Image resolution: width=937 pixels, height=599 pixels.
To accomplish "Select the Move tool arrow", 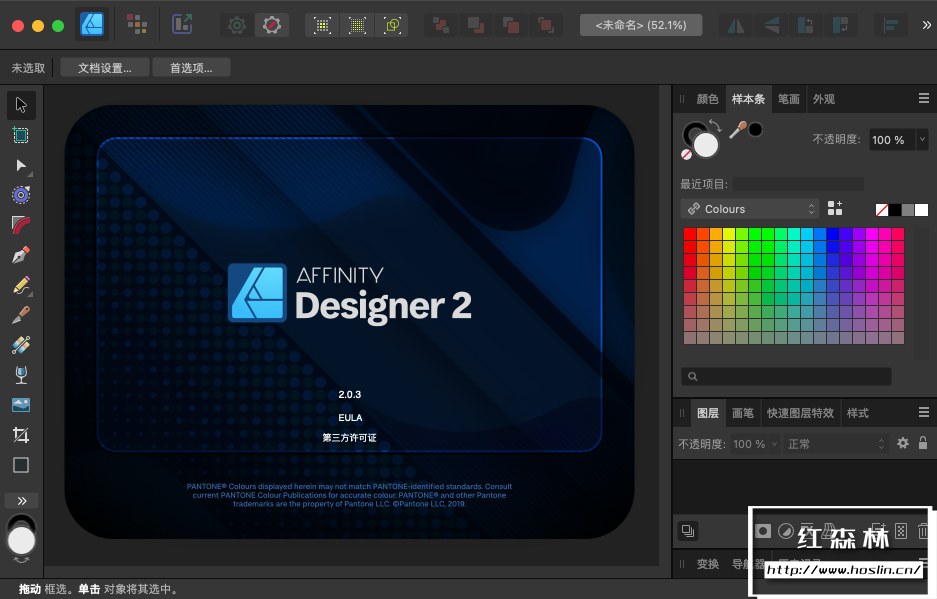I will click(21, 105).
